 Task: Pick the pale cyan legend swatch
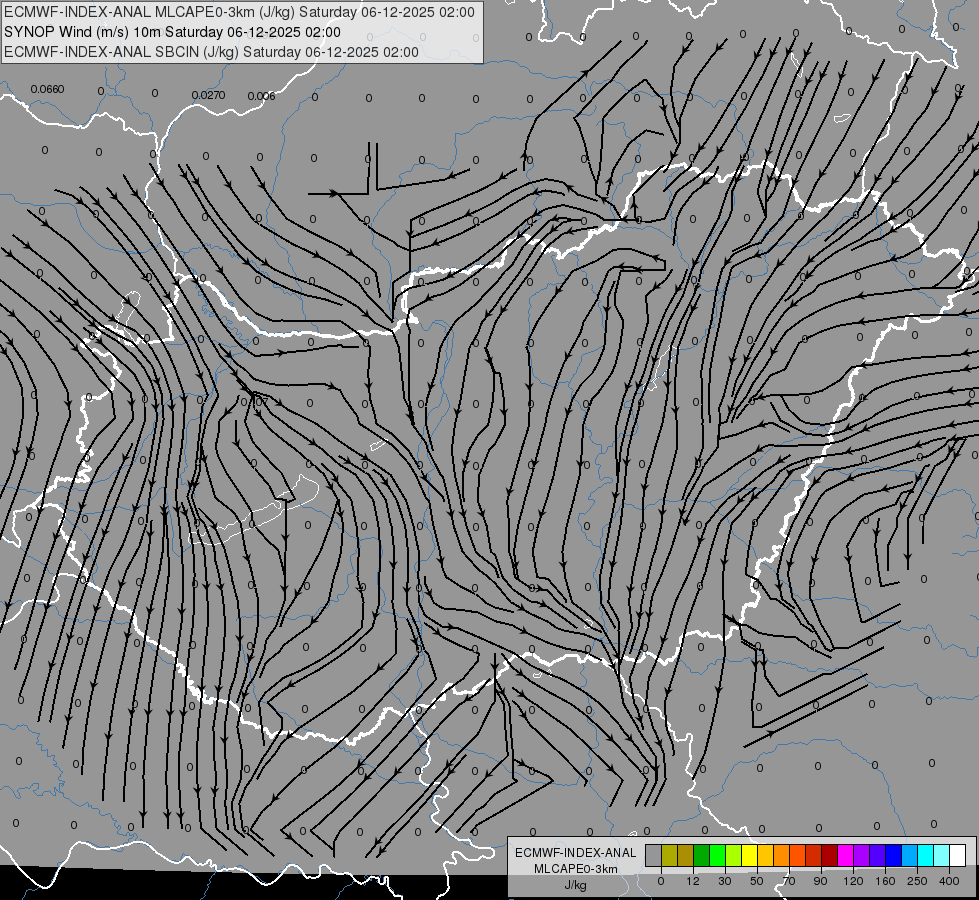tap(942, 855)
